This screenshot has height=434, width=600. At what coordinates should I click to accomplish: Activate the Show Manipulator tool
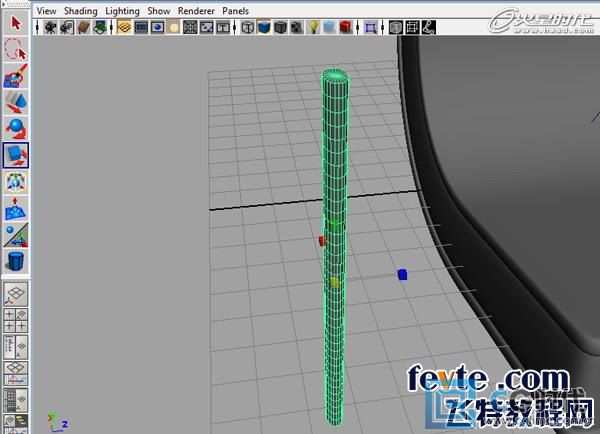pyautogui.click(x=16, y=235)
